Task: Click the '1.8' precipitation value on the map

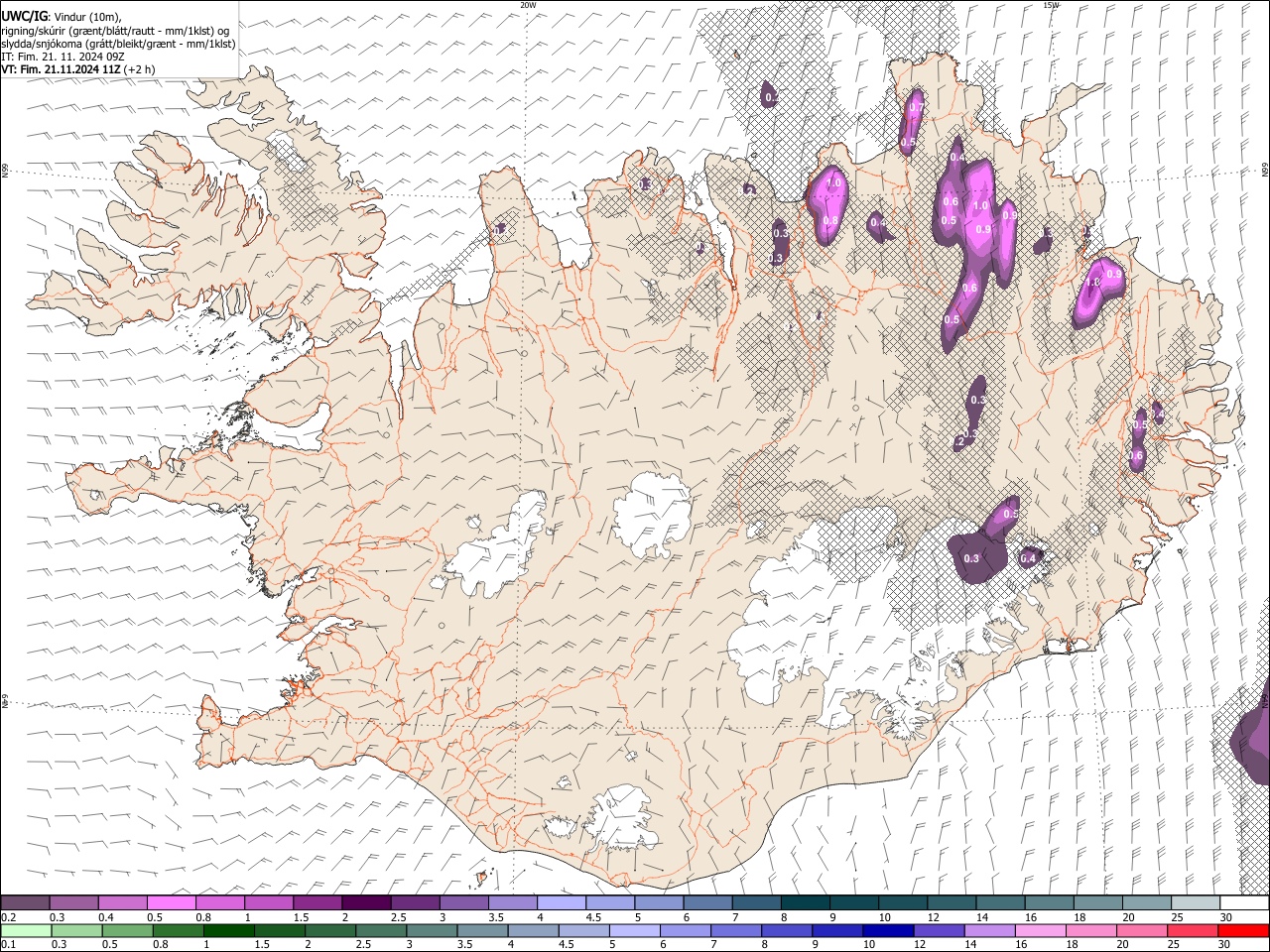Action: pos(1093,283)
